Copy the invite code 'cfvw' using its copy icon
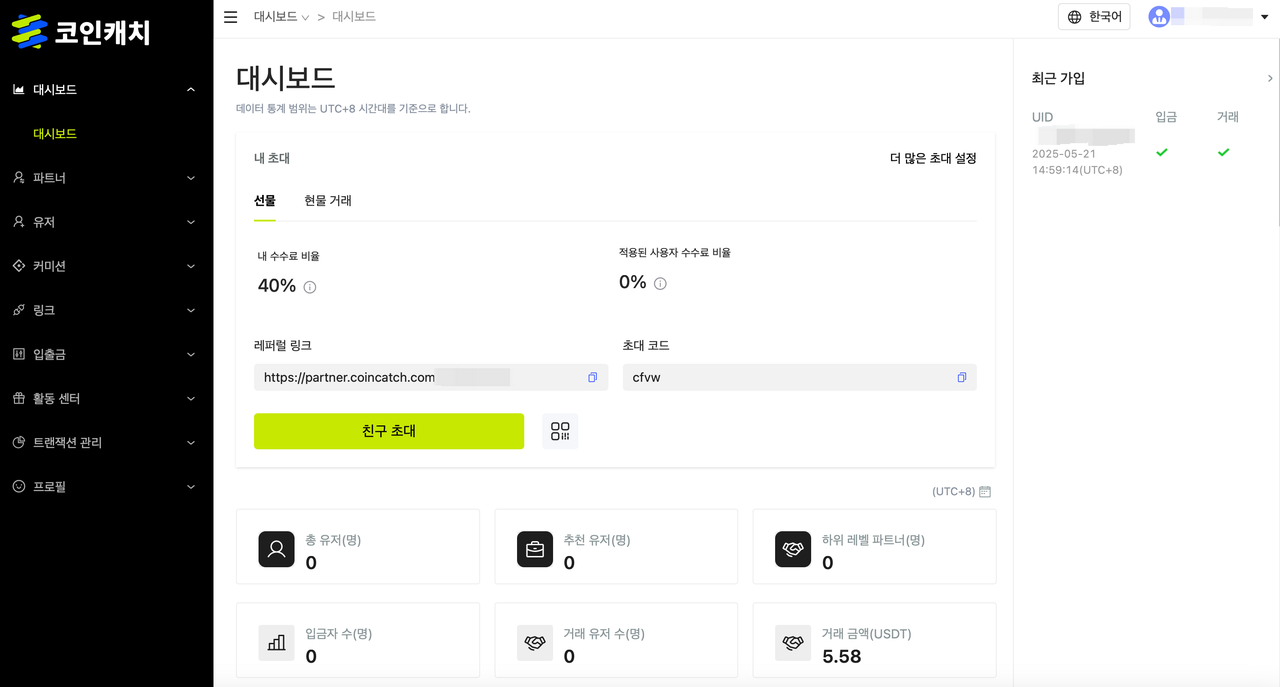1280x687 pixels. coord(961,377)
